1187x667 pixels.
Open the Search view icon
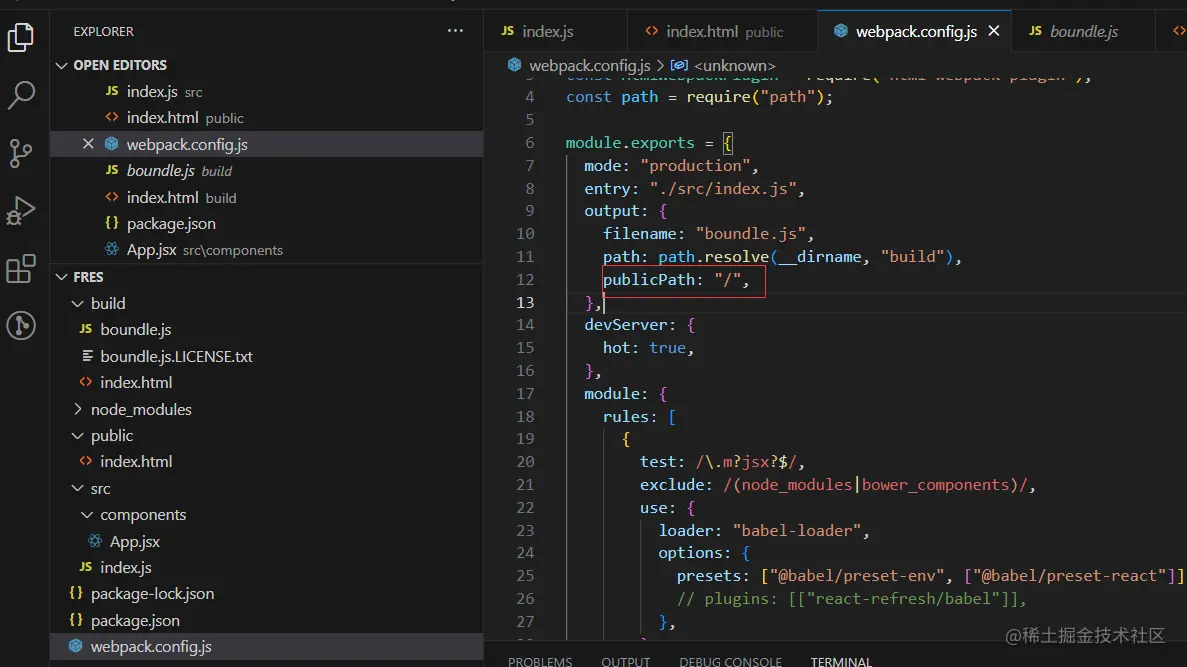click(x=20, y=95)
